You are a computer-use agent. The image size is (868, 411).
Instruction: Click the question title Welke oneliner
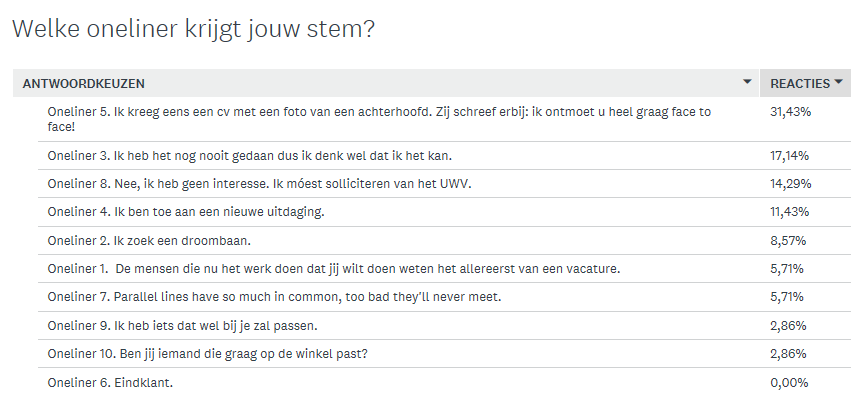pos(193,29)
